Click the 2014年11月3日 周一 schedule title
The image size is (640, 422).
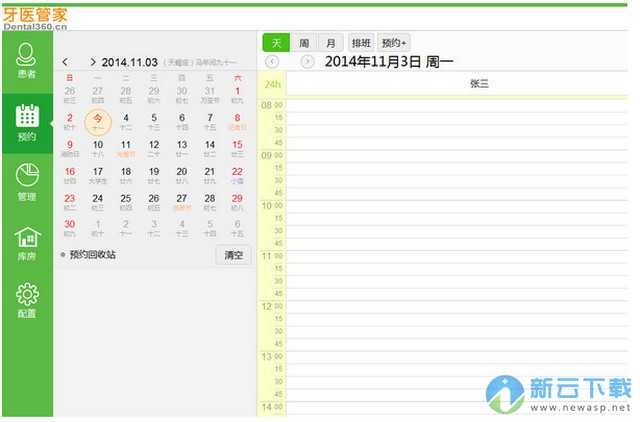(x=389, y=62)
